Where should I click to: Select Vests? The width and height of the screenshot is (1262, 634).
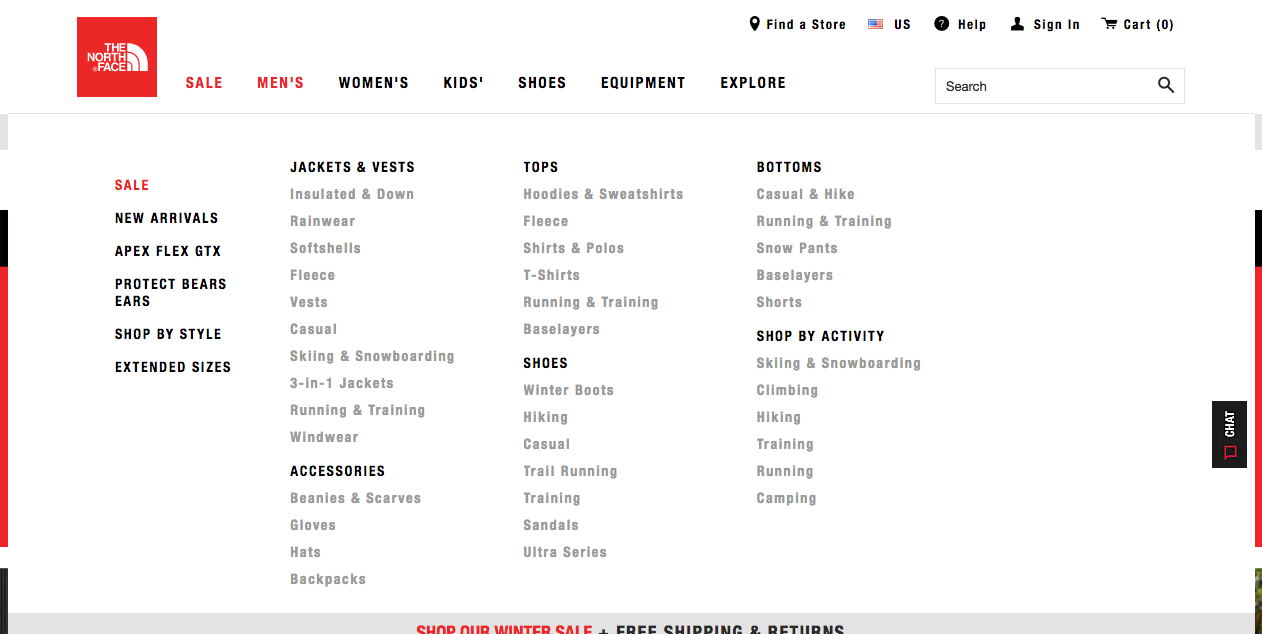309,302
